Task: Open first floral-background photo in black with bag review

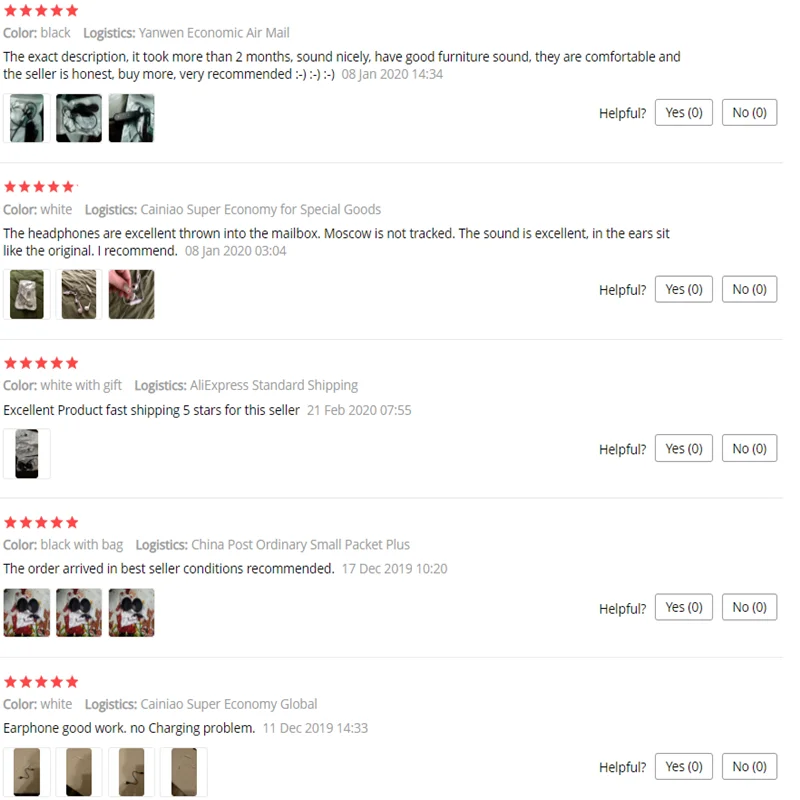Action: [27, 612]
